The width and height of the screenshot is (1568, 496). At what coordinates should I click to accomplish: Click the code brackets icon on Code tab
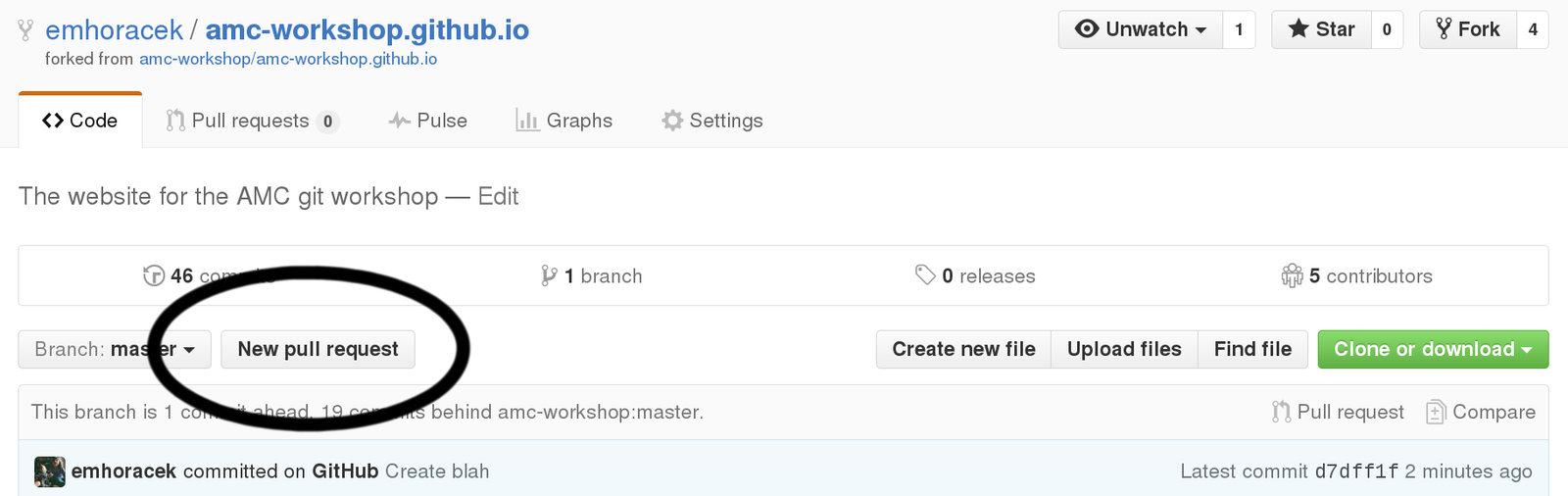click(x=53, y=121)
